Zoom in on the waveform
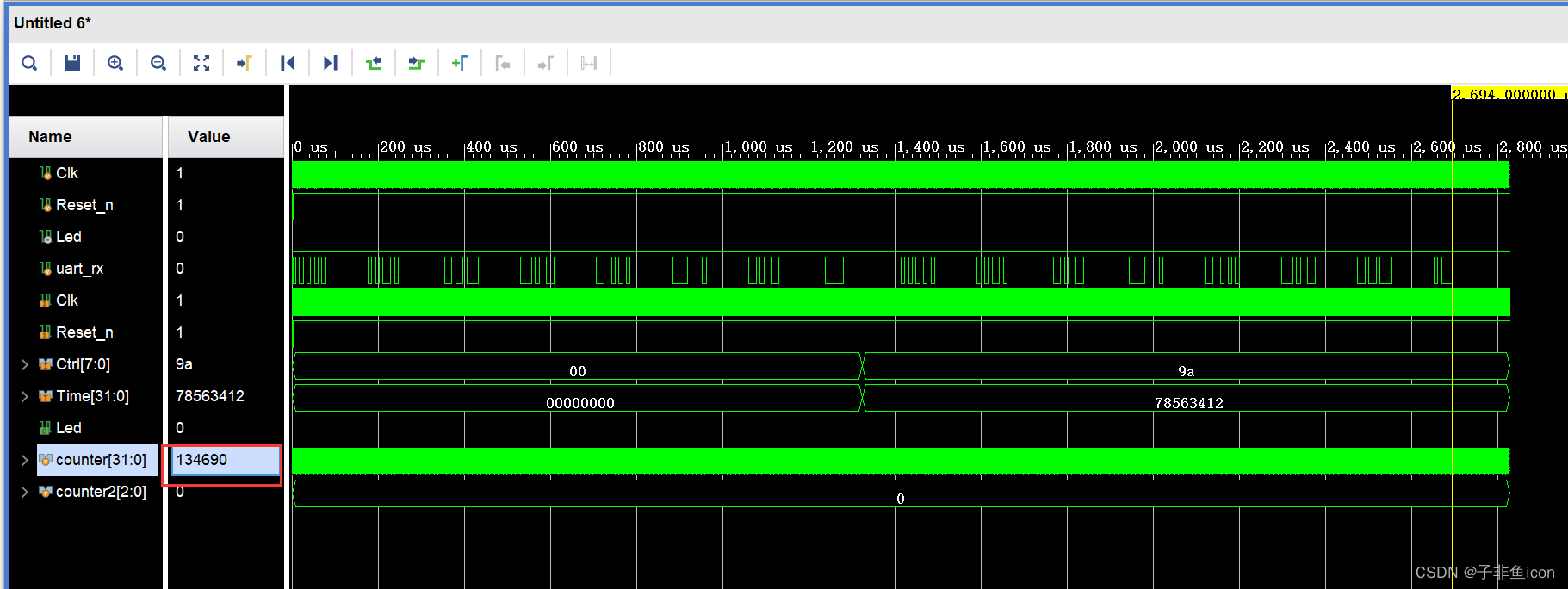 tap(115, 63)
